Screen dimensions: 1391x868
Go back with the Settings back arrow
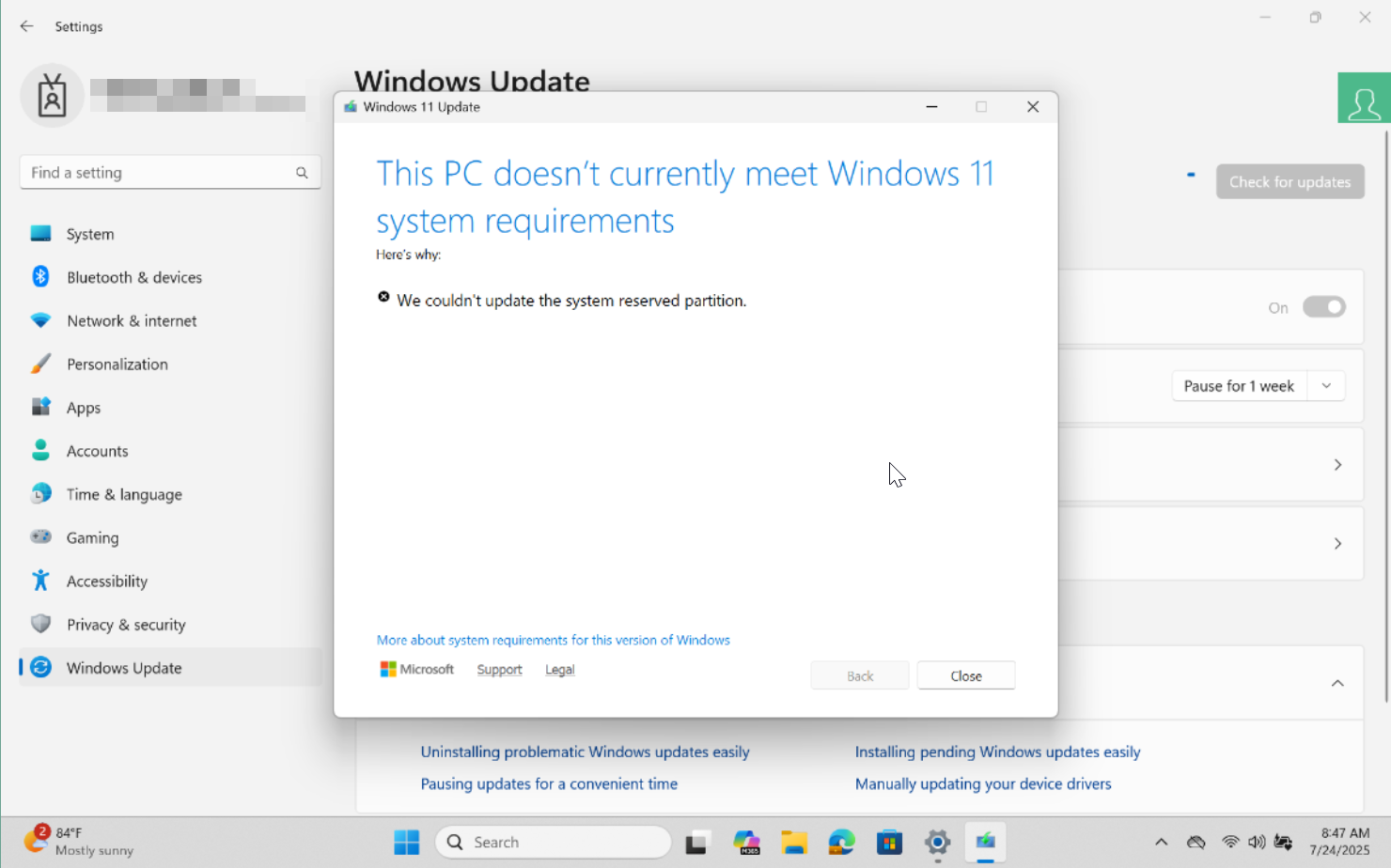26,26
